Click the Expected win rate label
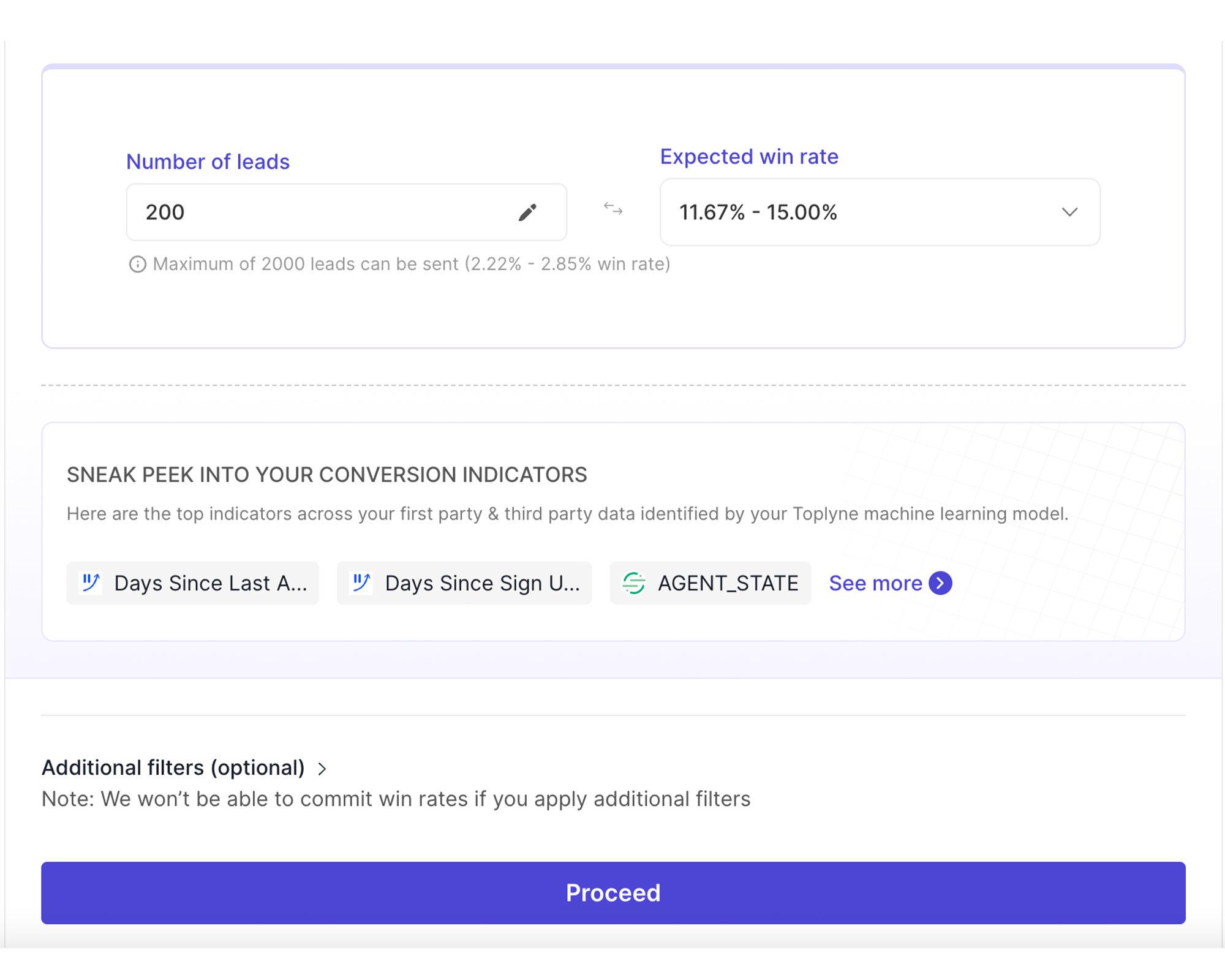This screenshot has height=980, width=1225. pos(748,157)
